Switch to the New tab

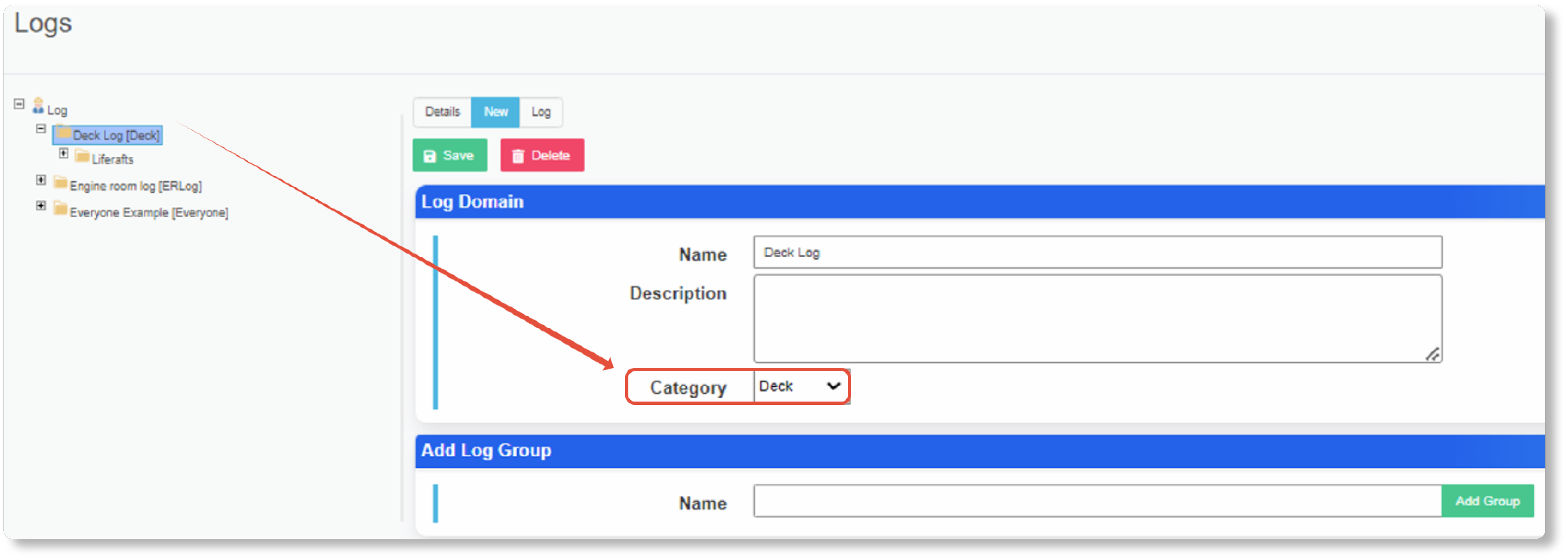[x=495, y=112]
